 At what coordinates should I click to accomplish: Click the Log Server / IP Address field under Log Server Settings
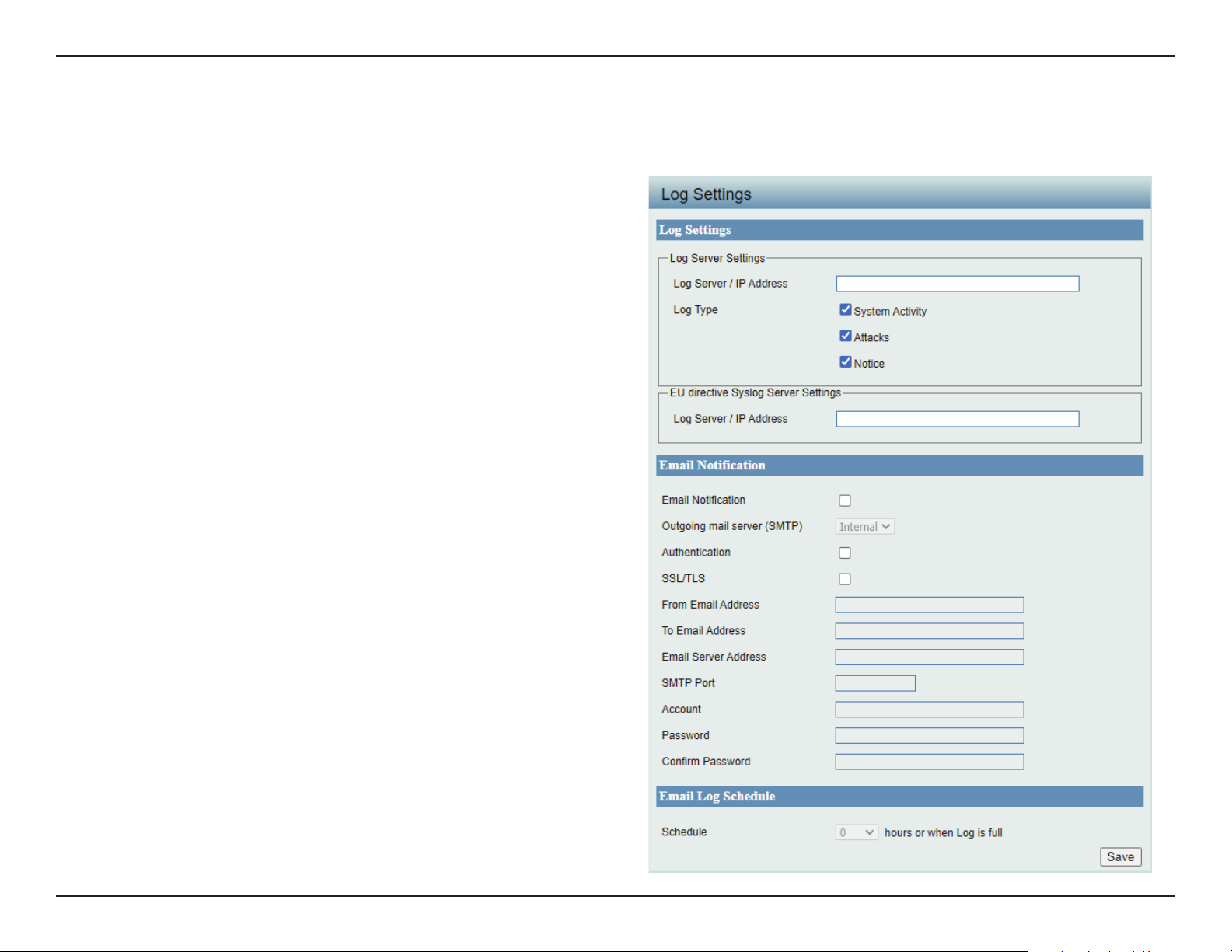pos(958,284)
